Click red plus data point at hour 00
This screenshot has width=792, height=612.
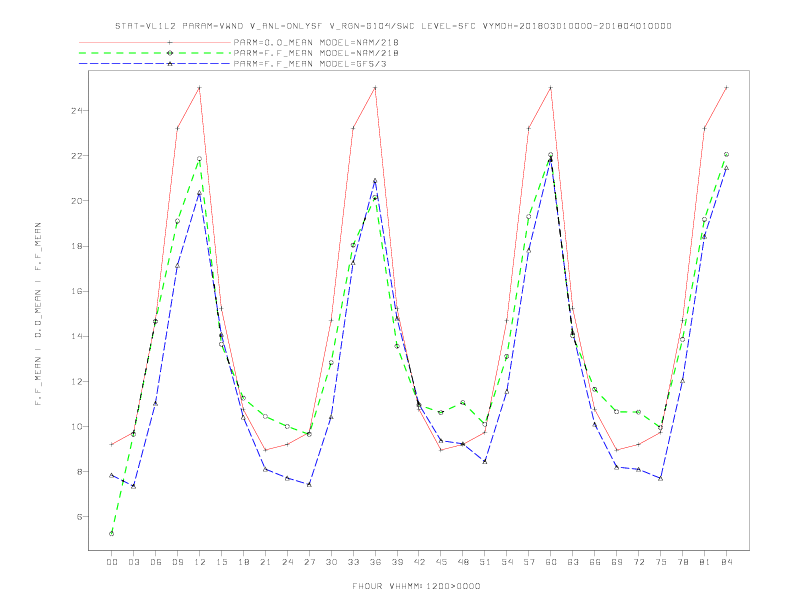pyautogui.click(x=112, y=444)
